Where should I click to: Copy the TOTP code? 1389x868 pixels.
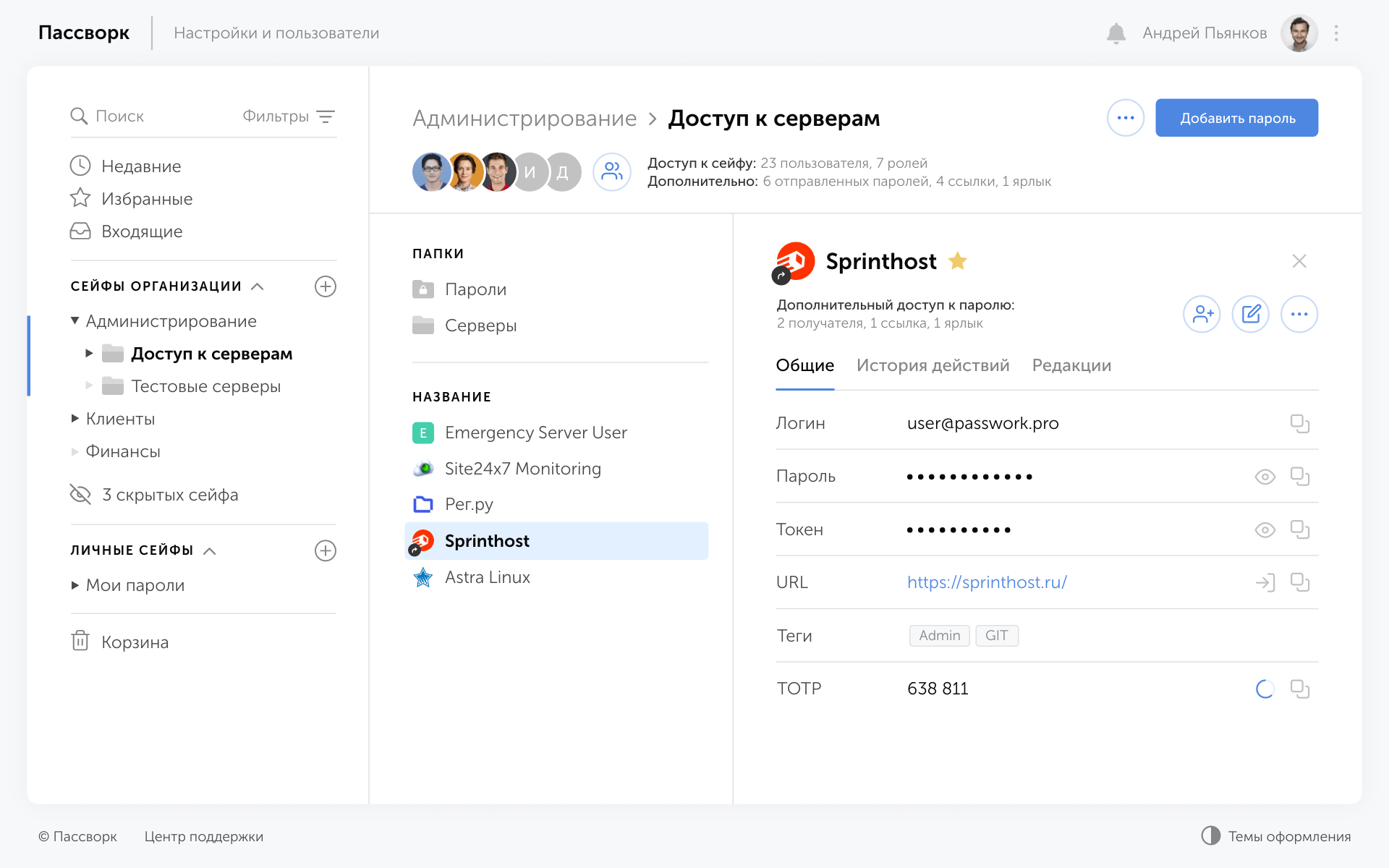coord(1300,689)
